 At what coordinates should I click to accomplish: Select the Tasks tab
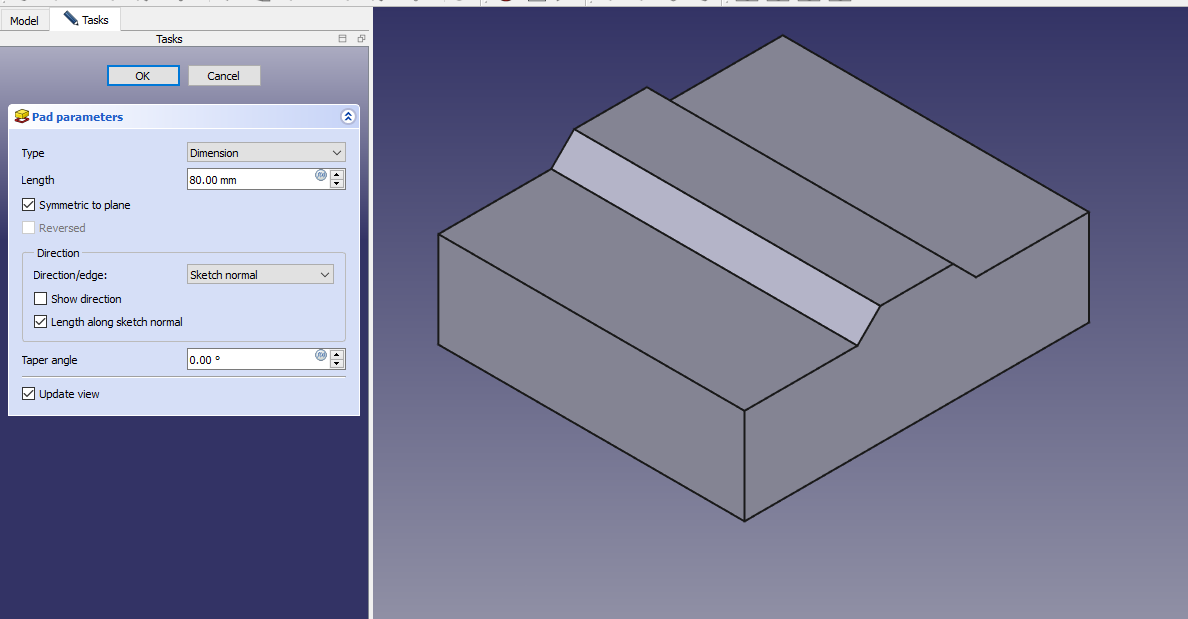[x=86, y=20]
